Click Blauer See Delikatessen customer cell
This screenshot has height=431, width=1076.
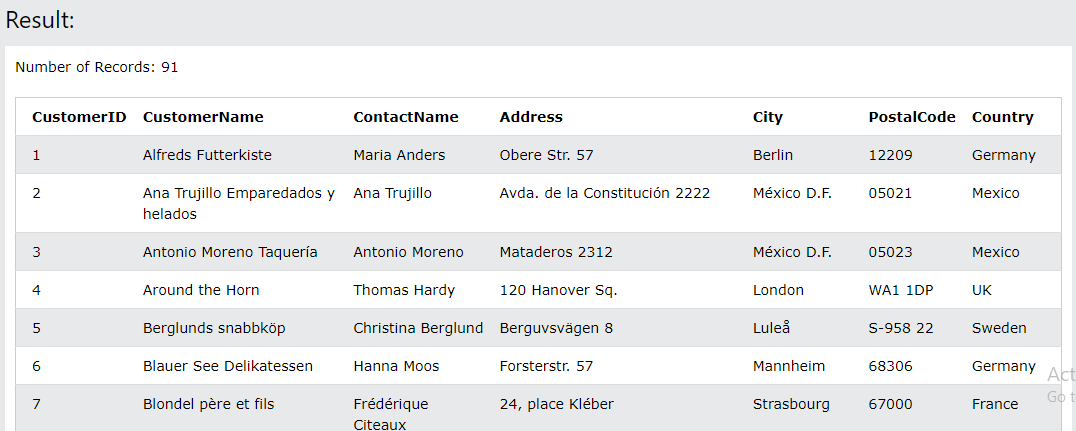(228, 366)
